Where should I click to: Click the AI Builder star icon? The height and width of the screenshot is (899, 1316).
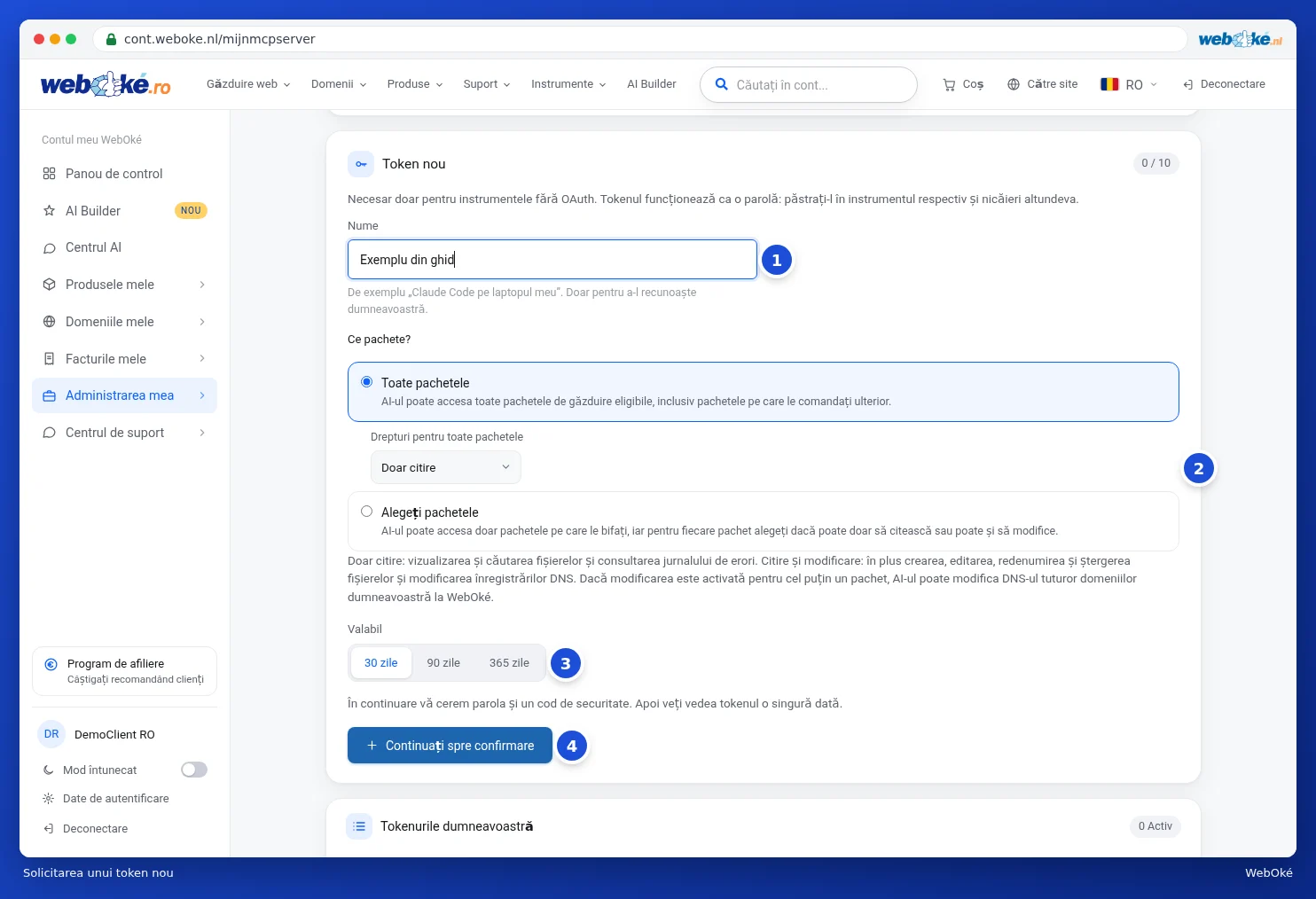click(x=50, y=211)
